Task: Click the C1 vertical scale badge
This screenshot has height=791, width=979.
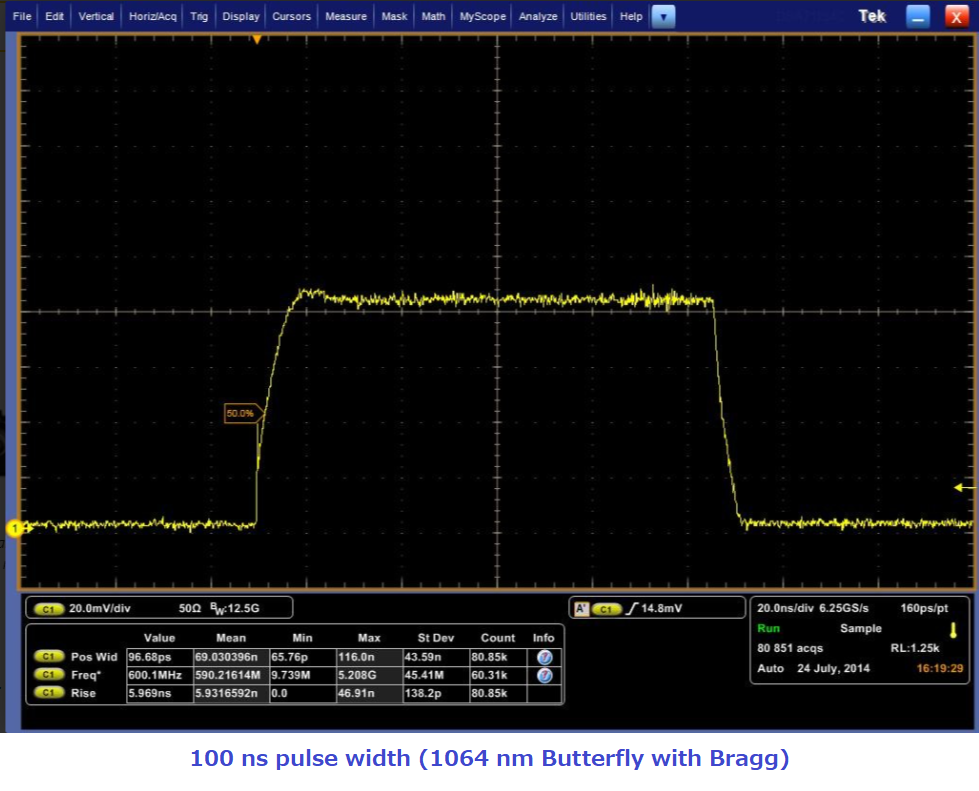Action: click(47, 608)
